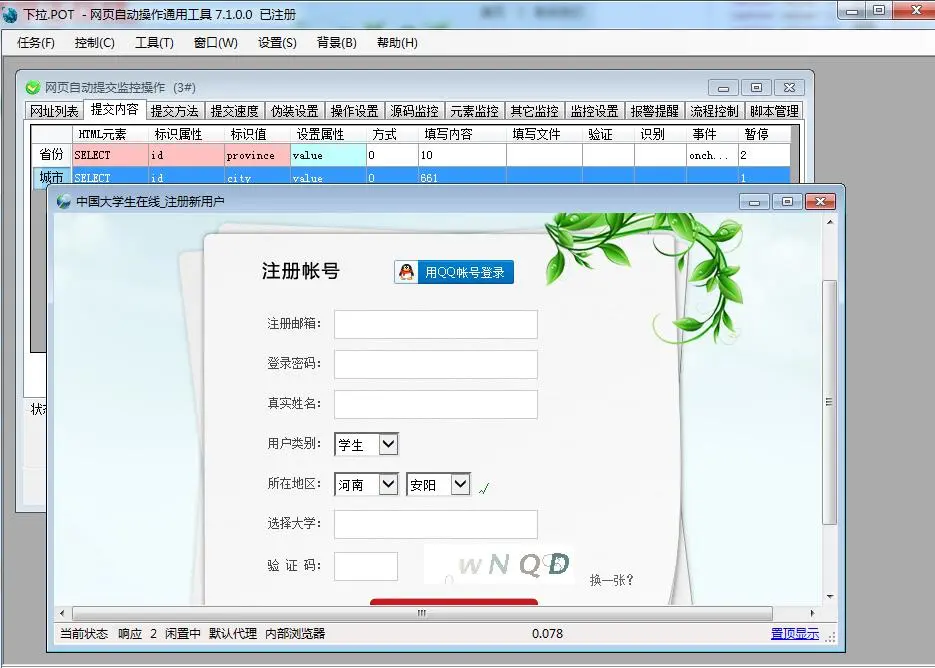This screenshot has height=668, width=935.
Task: Open the 操作设置 tab
Action: (354, 111)
